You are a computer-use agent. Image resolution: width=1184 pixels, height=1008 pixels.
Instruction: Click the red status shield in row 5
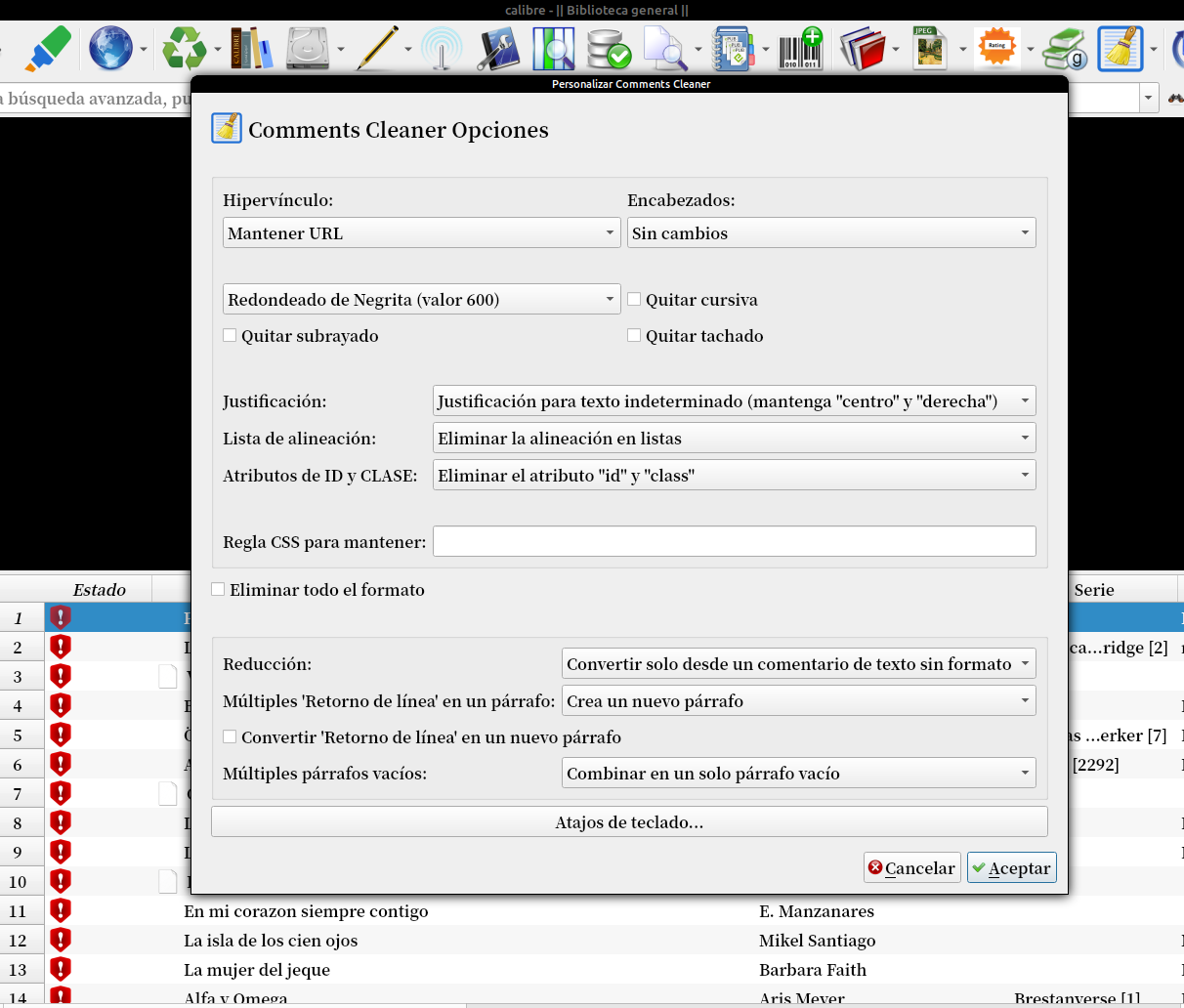(61, 735)
